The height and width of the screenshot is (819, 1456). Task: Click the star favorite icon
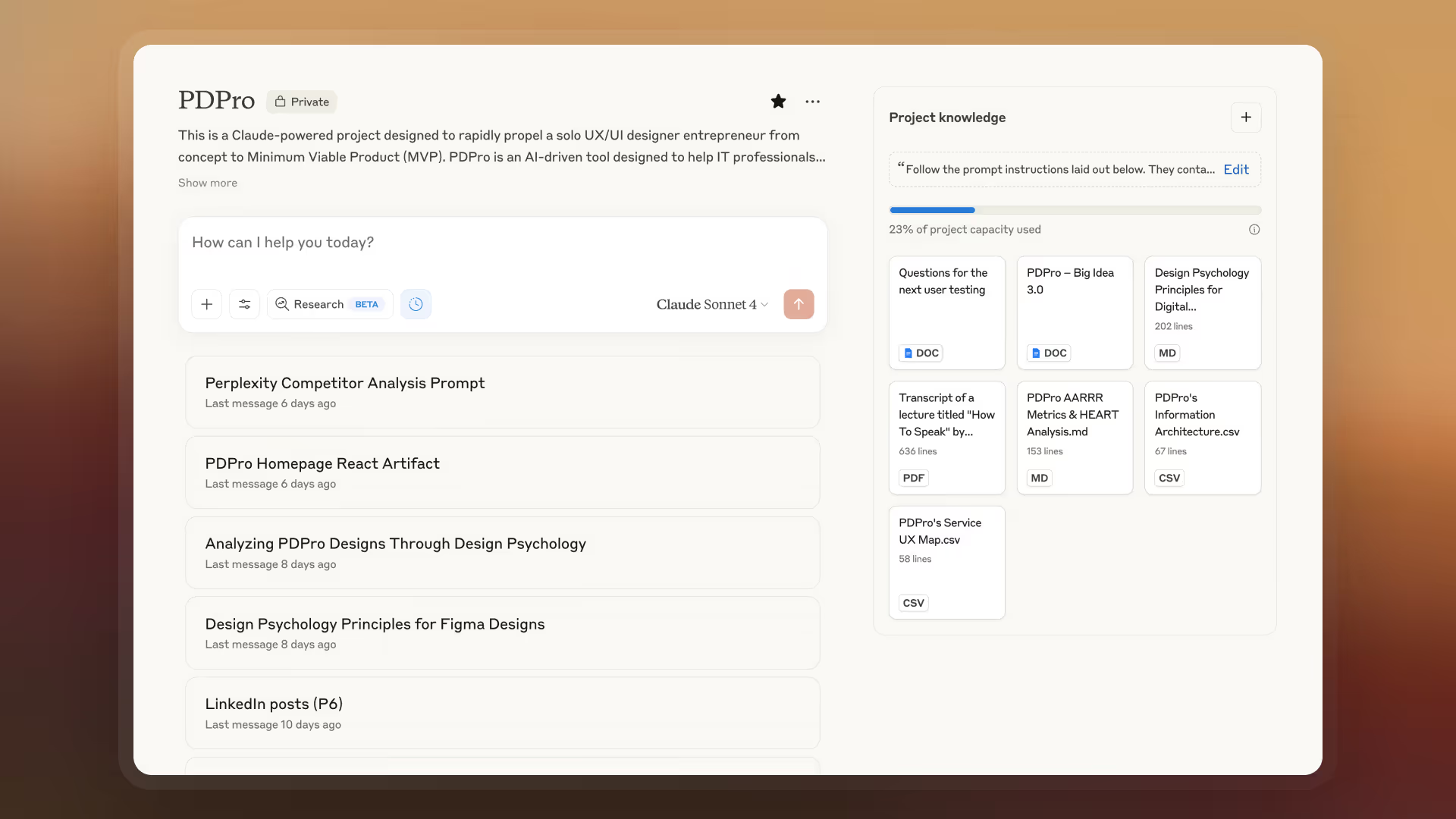coord(778,102)
